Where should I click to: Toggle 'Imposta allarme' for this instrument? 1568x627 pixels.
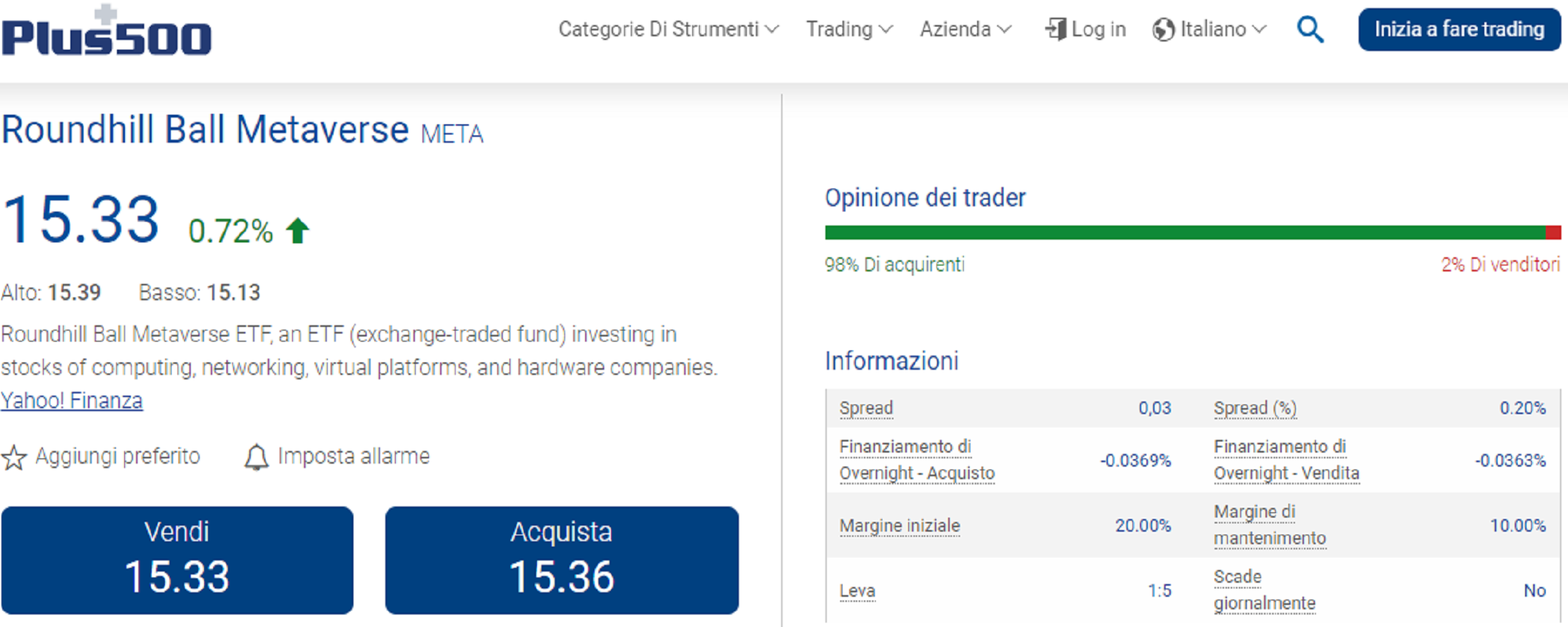[353, 456]
